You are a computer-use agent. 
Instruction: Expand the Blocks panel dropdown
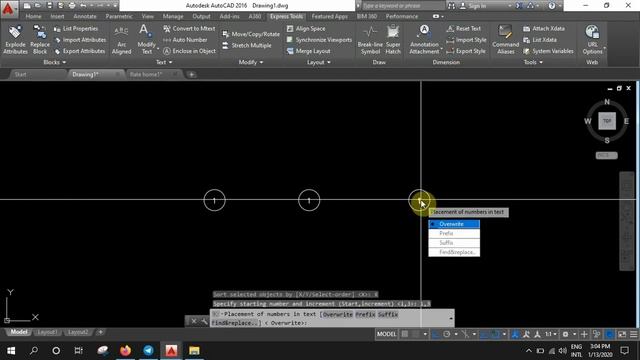tap(55, 62)
